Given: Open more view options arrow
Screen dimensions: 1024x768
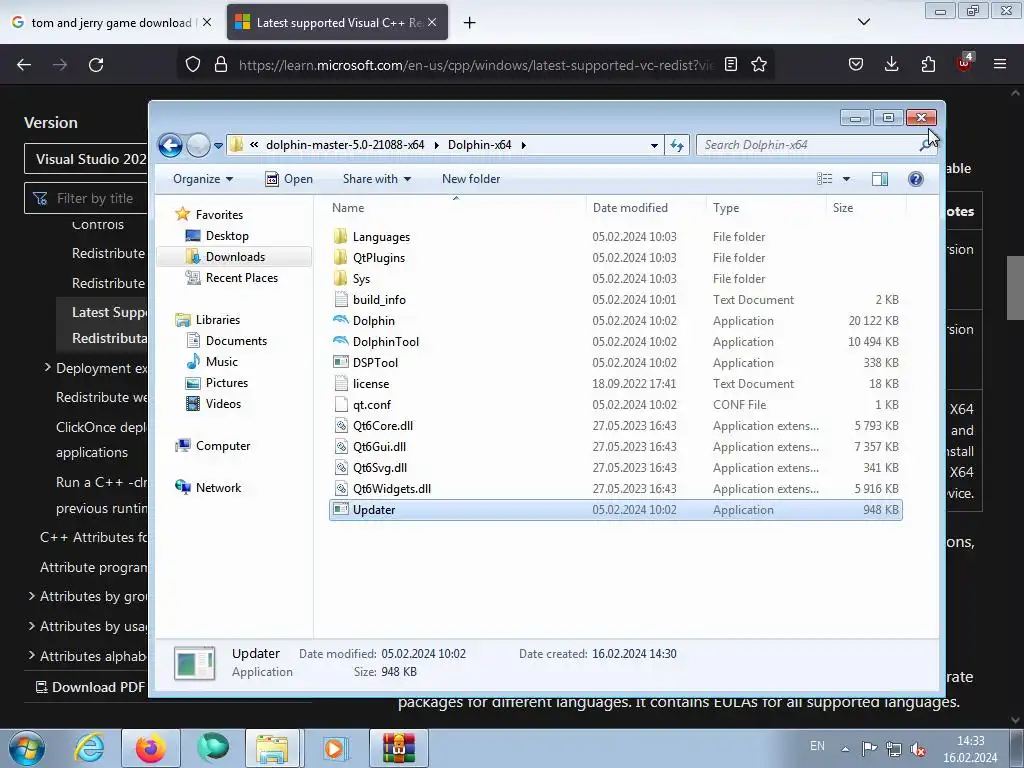Looking at the screenshot, I should pos(846,179).
